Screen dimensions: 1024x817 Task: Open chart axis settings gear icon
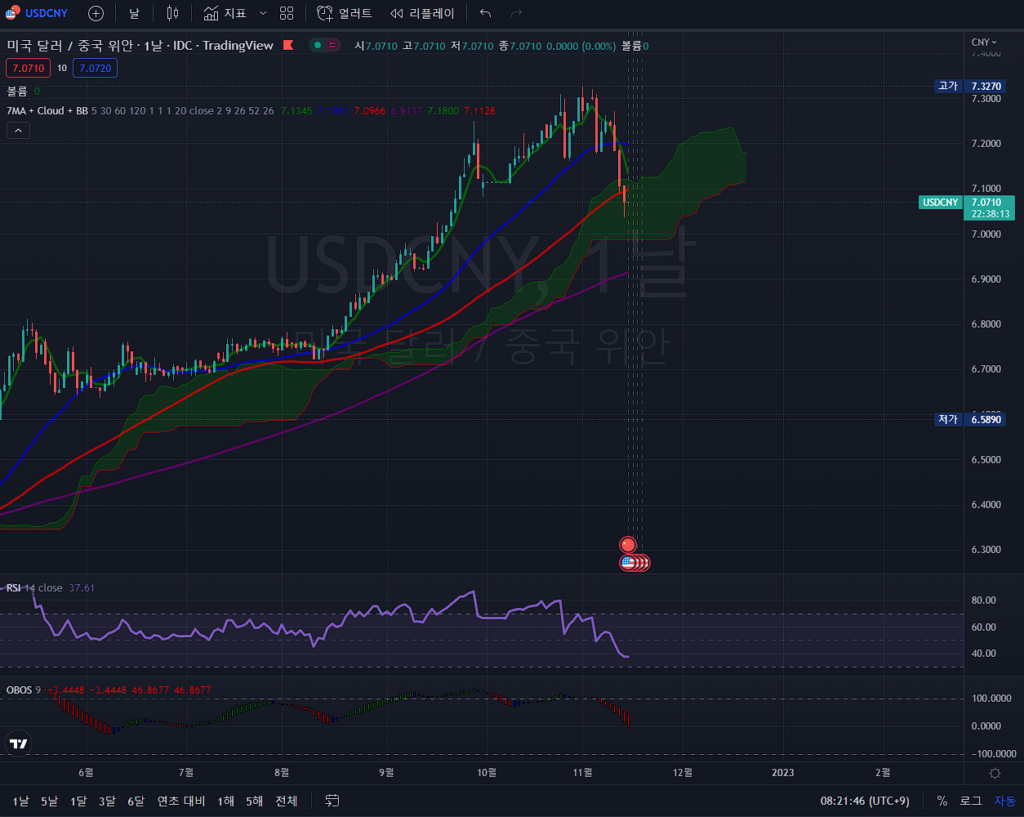(994, 773)
